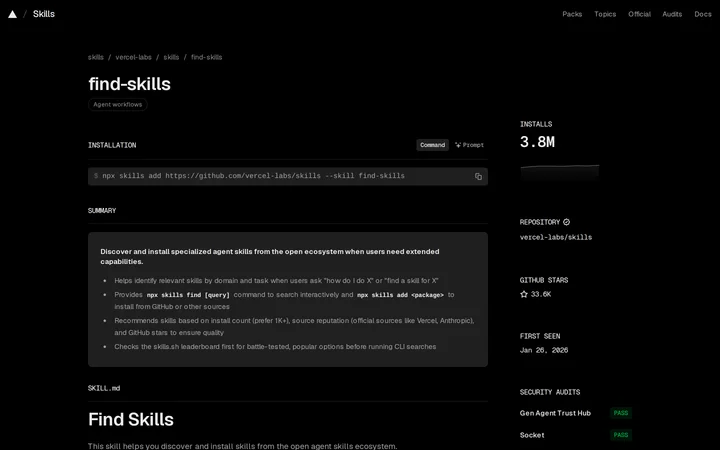This screenshot has width=720, height=450.
Task: Click the SUMMARY section label
Action: [102, 211]
